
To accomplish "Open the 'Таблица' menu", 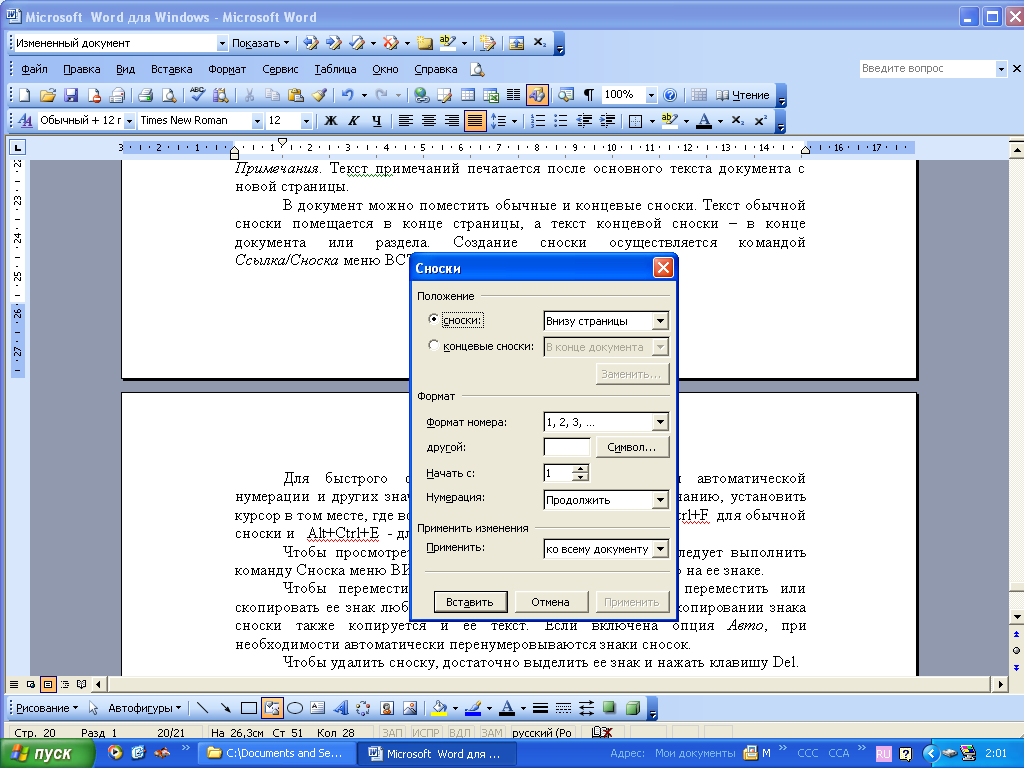I will point(335,70).
